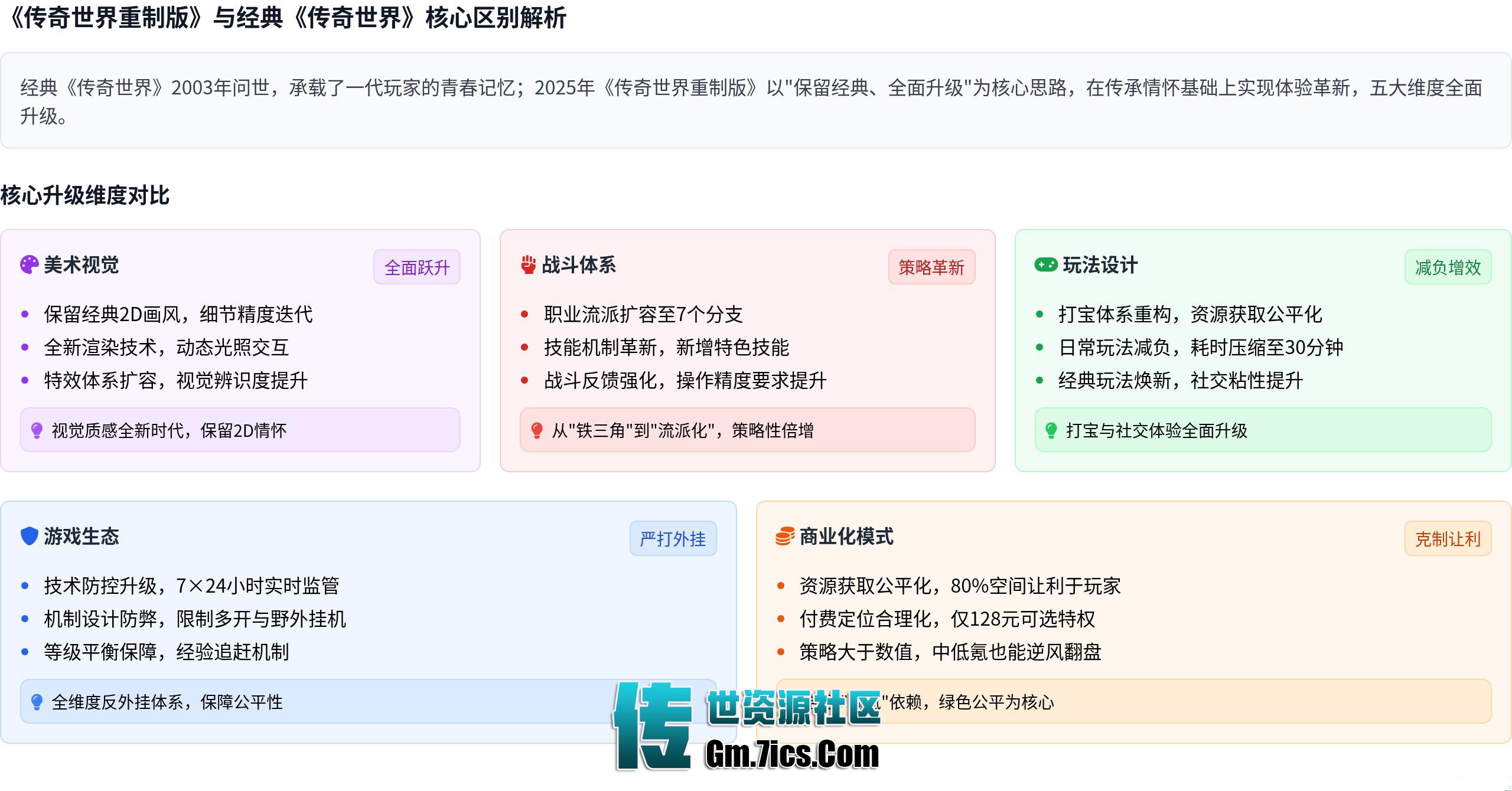Click the fist icon beside 战斗体系

(x=528, y=265)
